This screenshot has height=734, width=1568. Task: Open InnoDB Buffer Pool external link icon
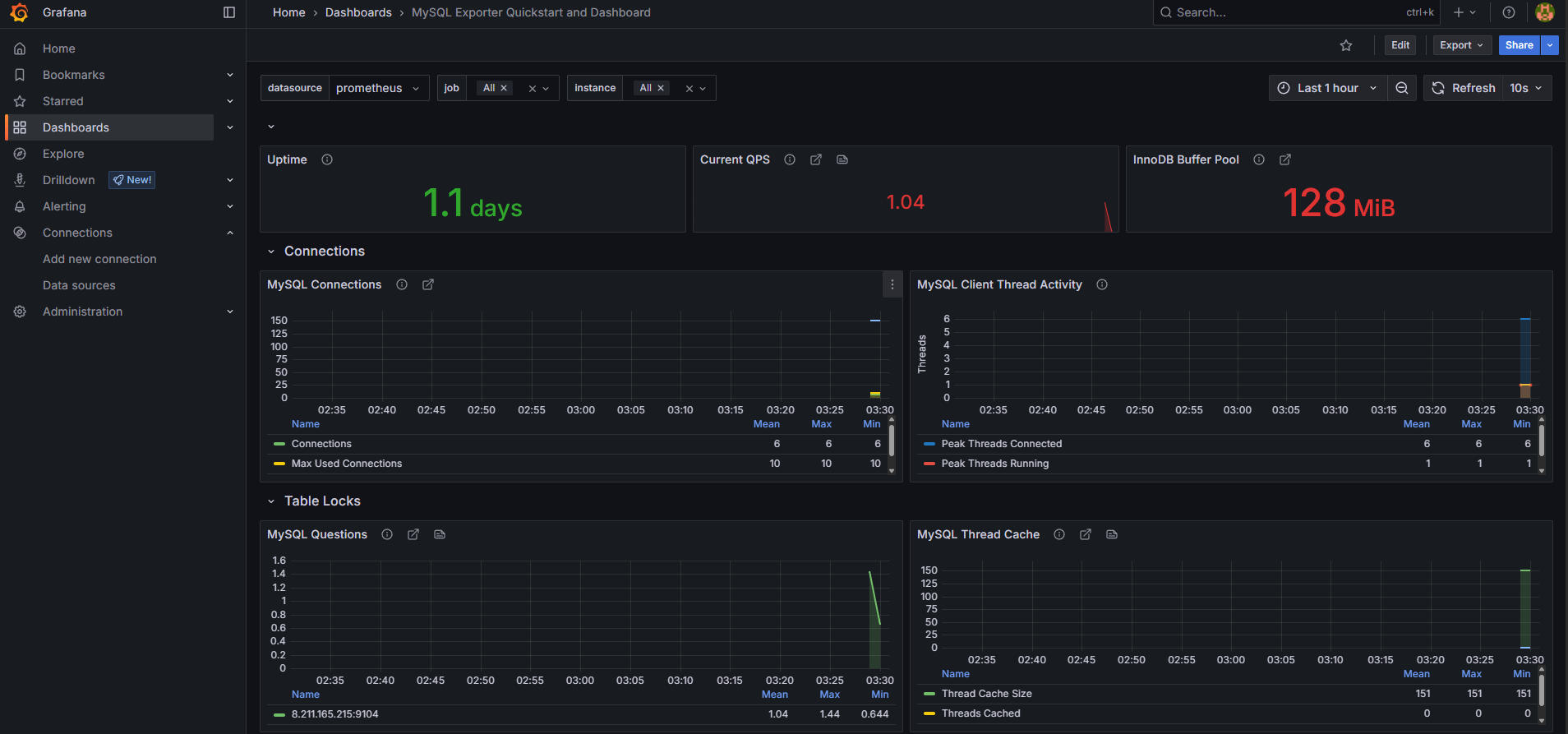(1285, 159)
